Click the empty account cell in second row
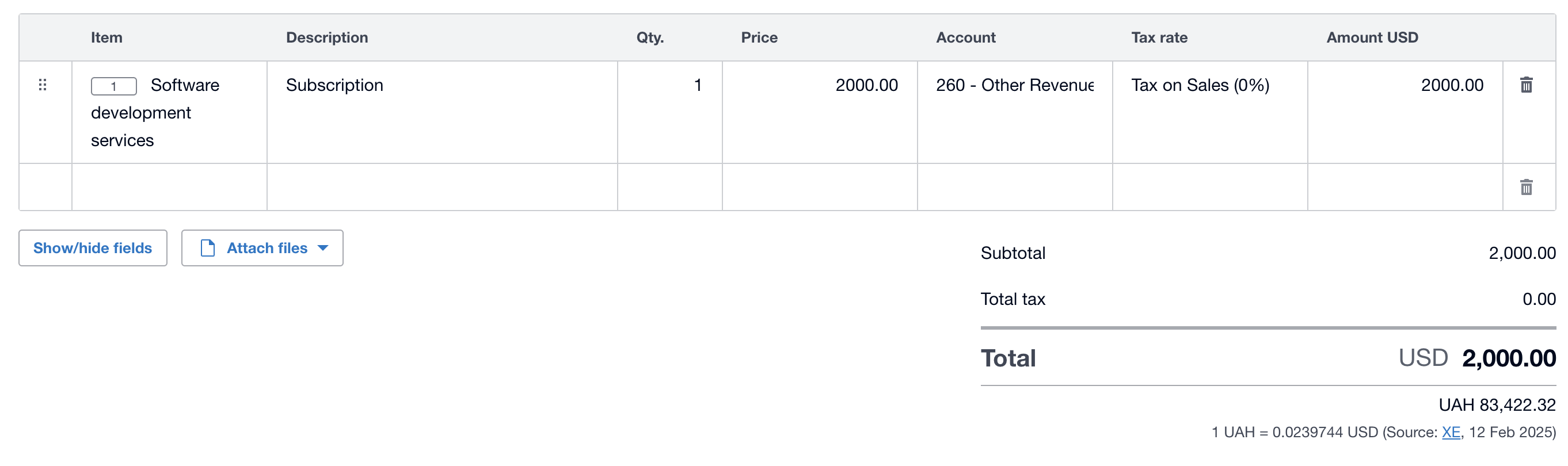Image resolution: width=1568 pixels, height=466 pixels. pos(1015,187)
